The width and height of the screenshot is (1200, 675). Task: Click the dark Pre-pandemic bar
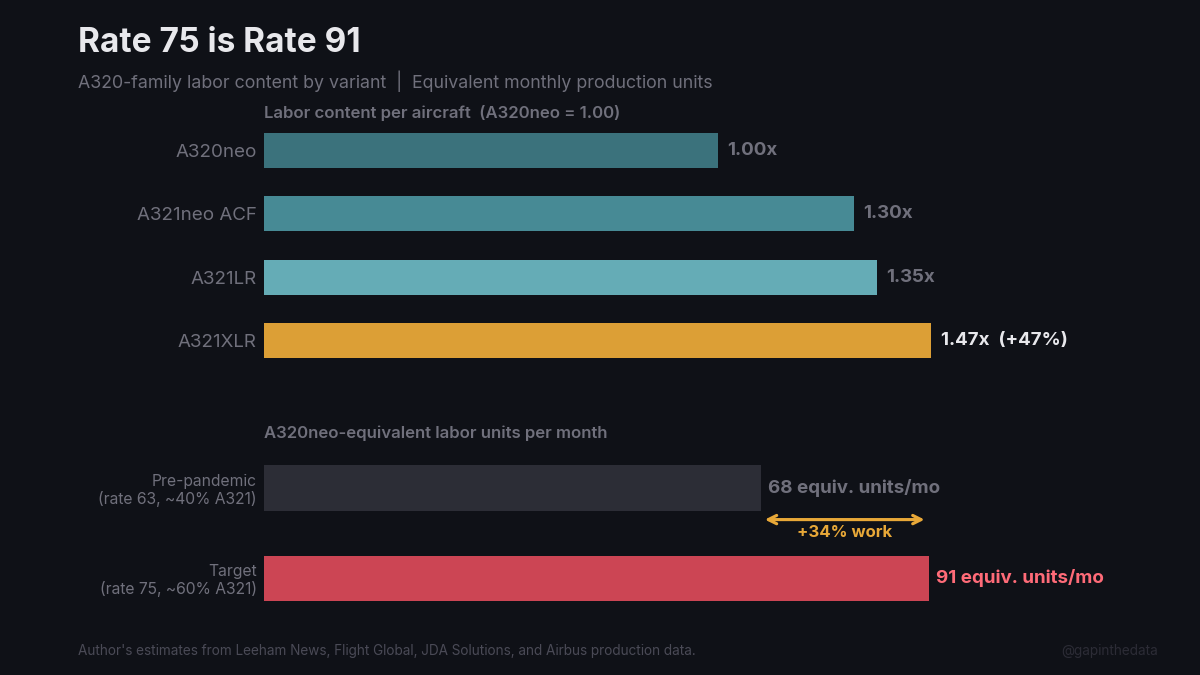click(512, 488)
